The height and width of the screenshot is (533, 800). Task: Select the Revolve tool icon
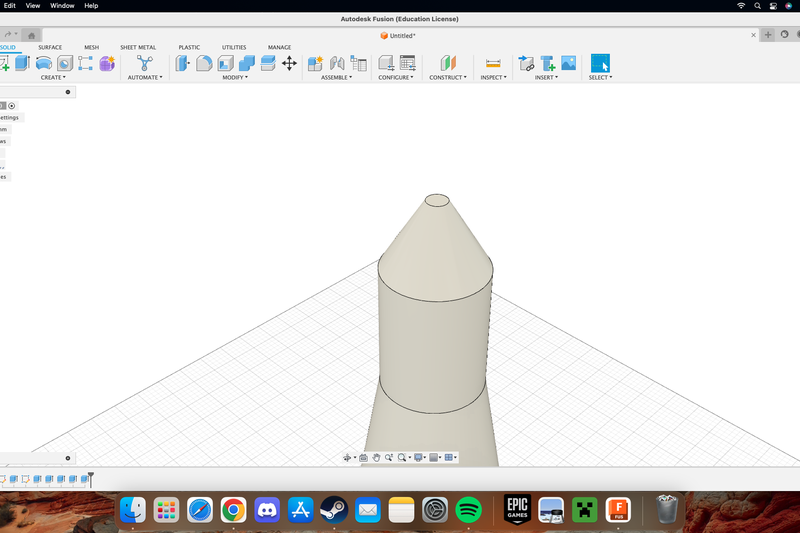coord(44,63)
